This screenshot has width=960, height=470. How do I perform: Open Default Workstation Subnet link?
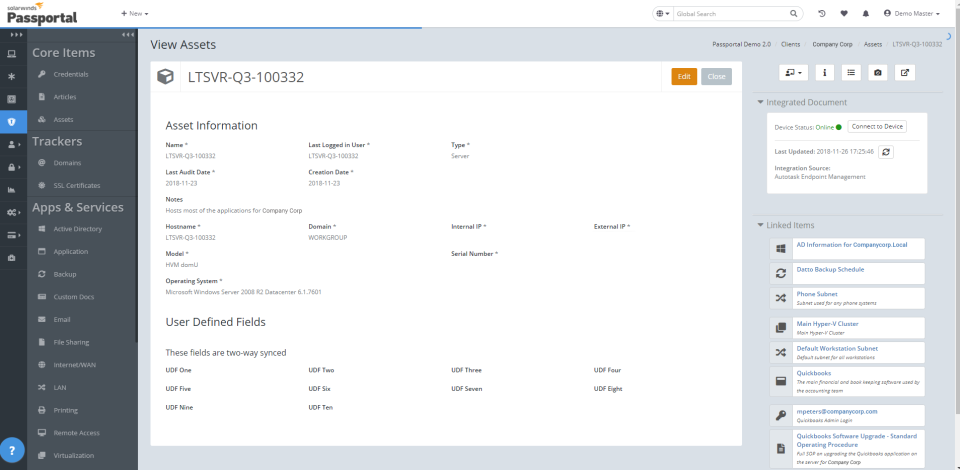[x=837, y=348]
